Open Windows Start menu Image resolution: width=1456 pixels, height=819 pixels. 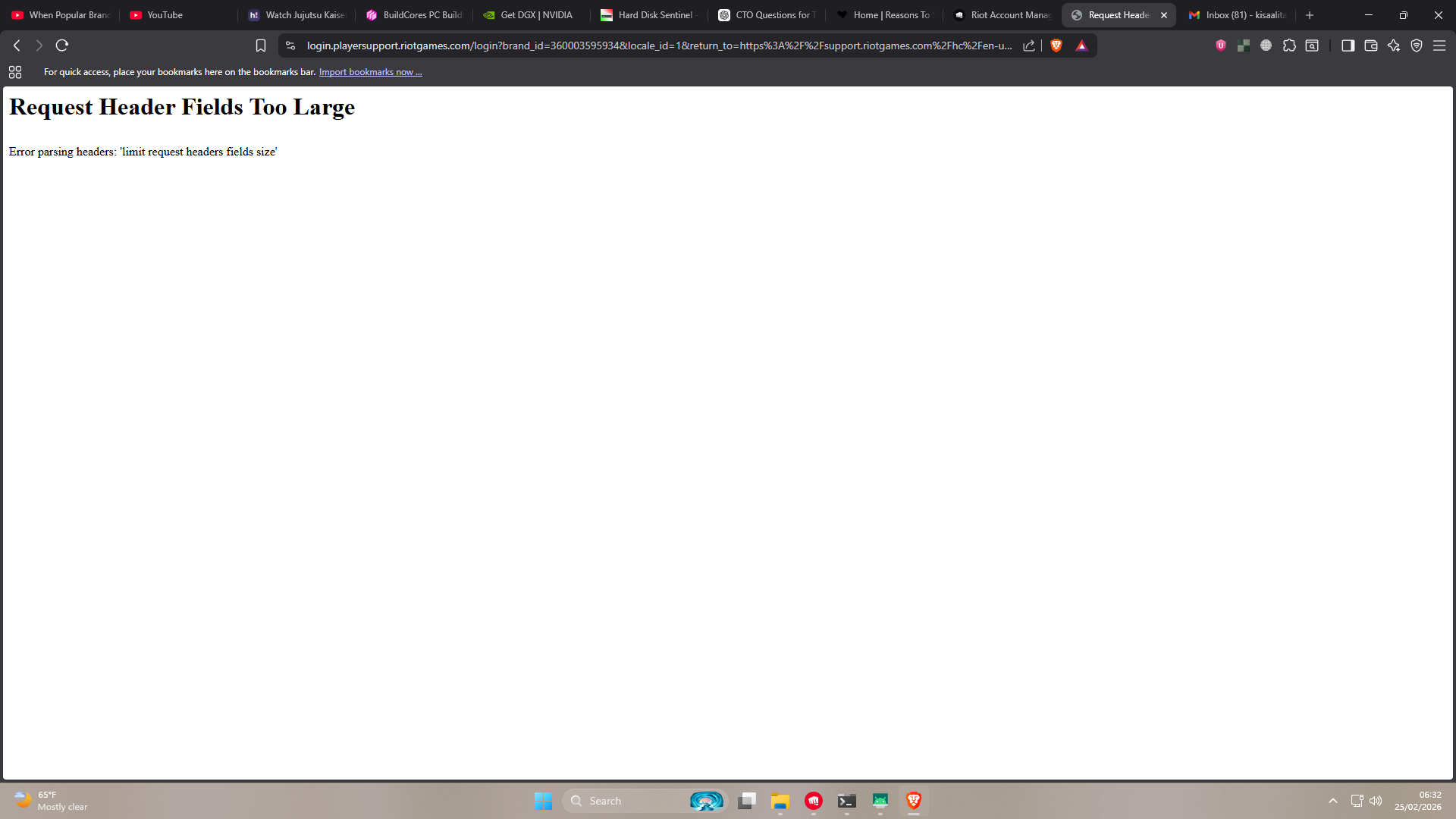(543, 801)
